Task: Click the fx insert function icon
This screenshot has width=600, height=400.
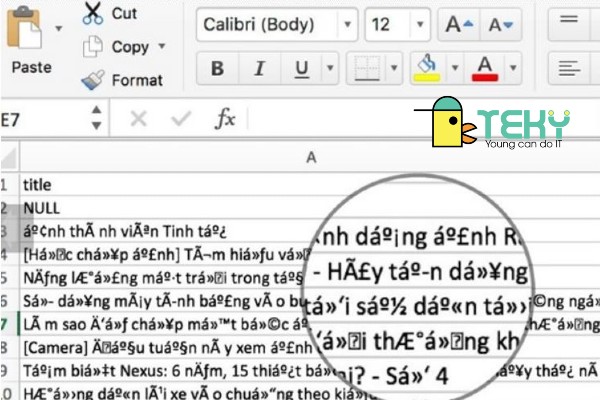Action: (x=225, y=118)
